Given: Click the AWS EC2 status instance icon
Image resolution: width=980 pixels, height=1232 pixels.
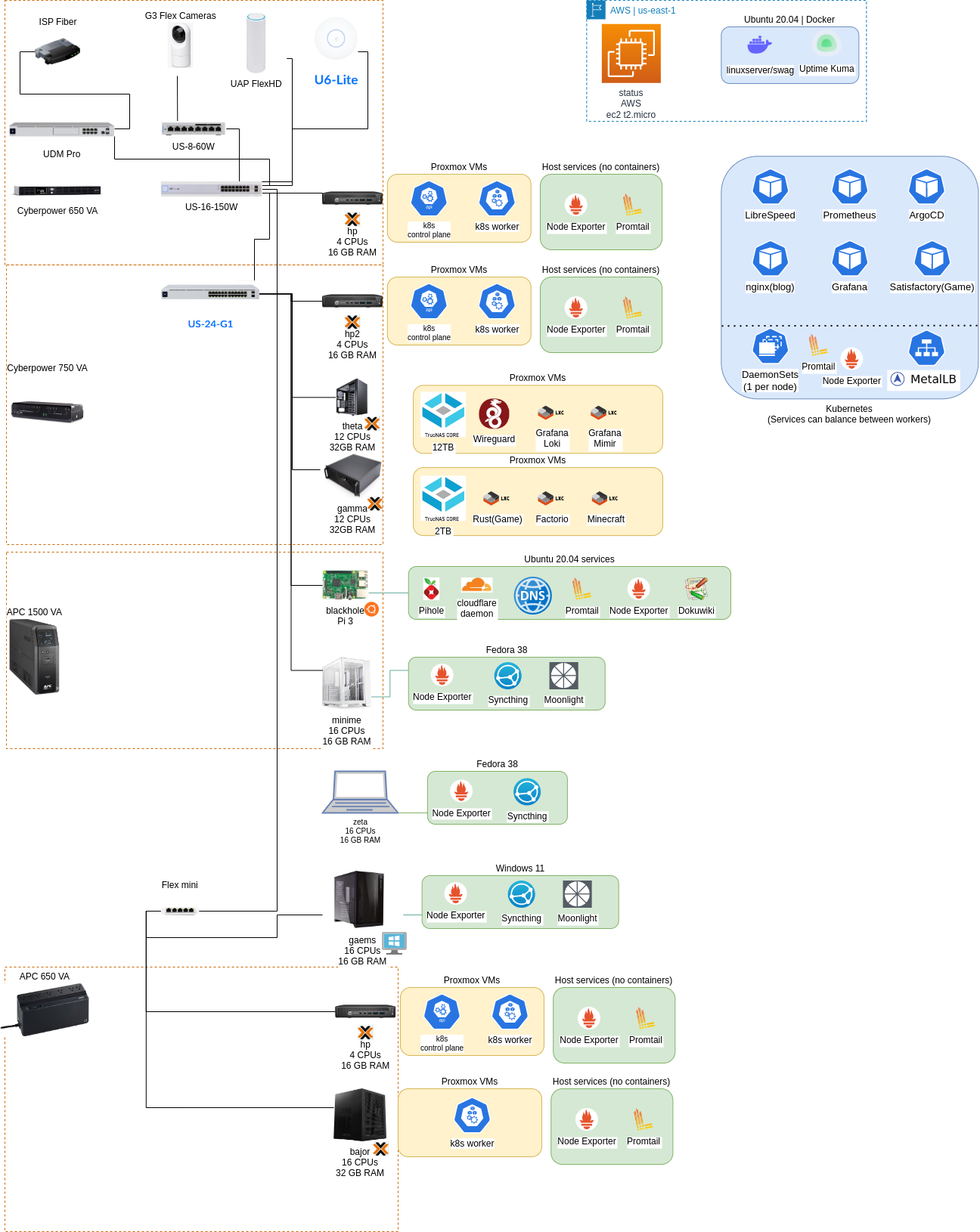Looking at the screenshot, I should click(x=631, y=54).
